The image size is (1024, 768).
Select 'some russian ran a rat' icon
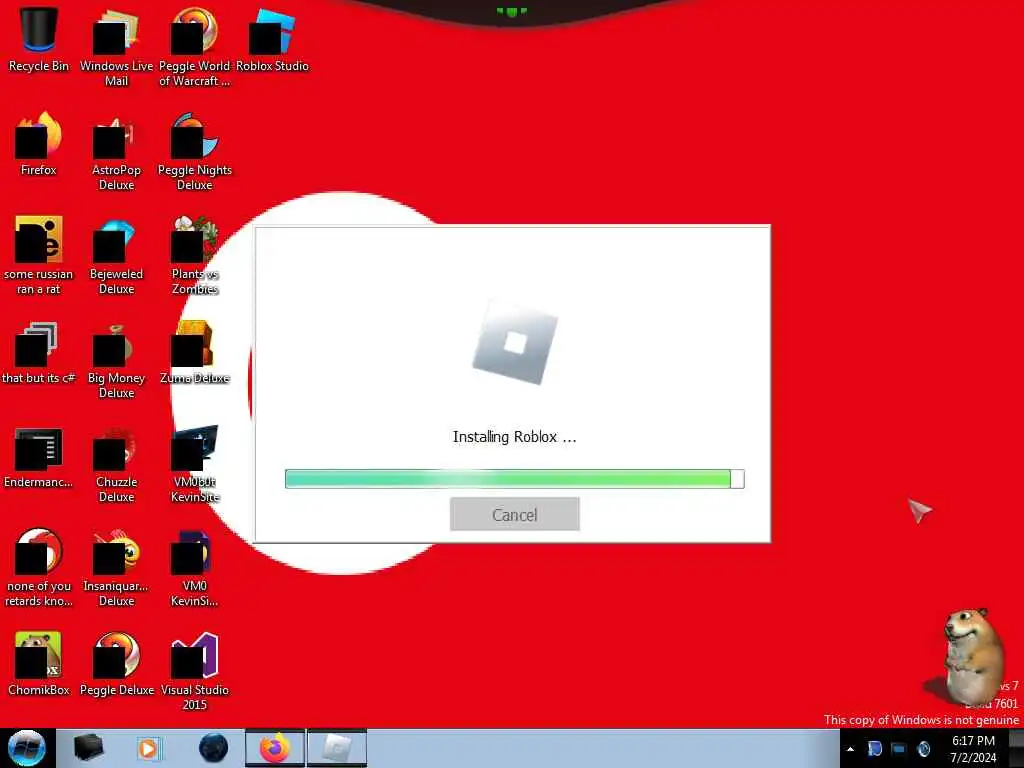[x=39, y=255]
